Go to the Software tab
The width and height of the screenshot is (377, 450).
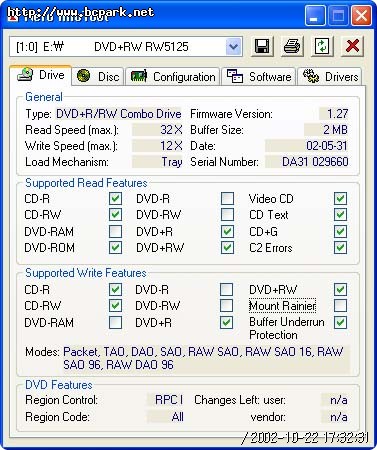(x=259, y=76)
